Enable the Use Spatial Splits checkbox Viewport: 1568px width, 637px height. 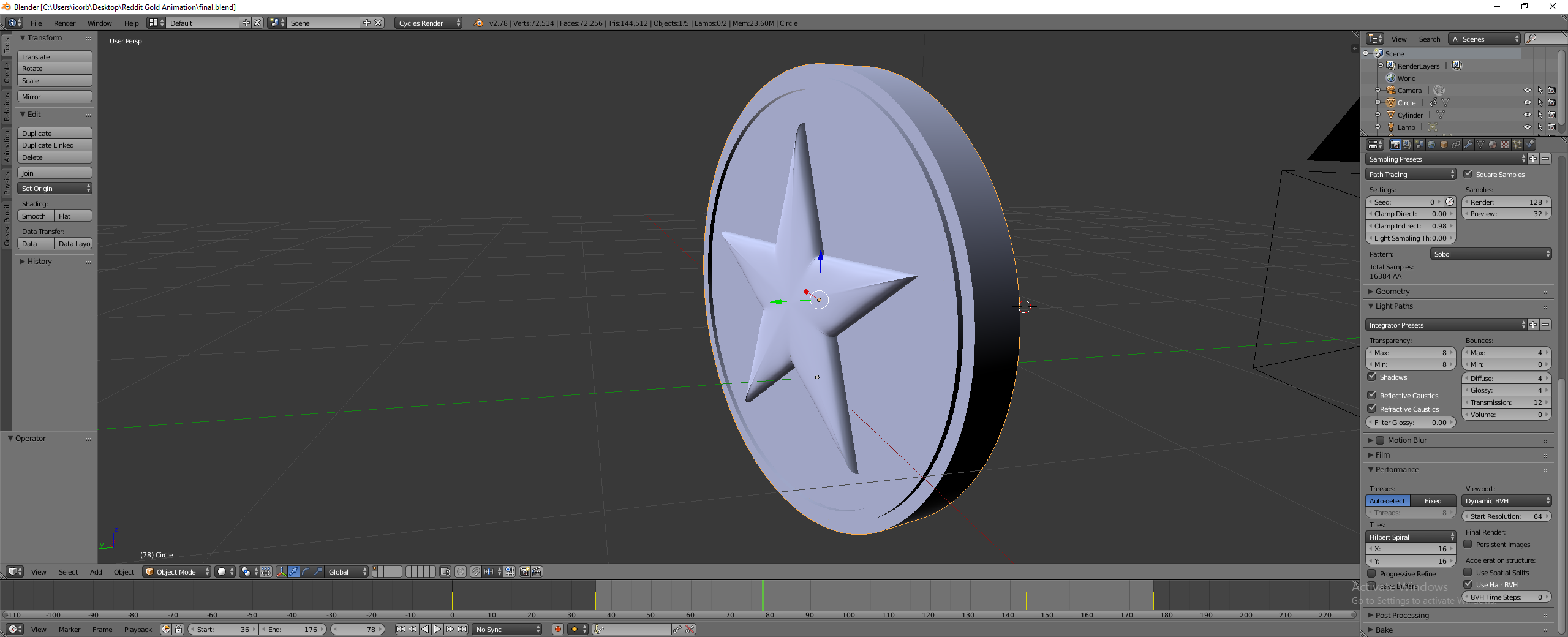[x=1468, y=572]
